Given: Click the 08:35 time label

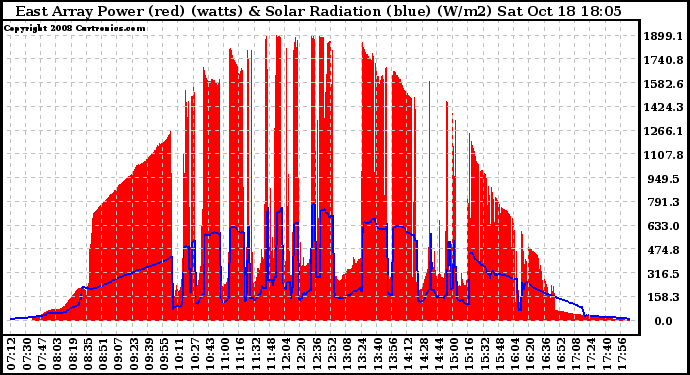Looking at the screenshot, I should pyautogui.click(x=88, y=353).
